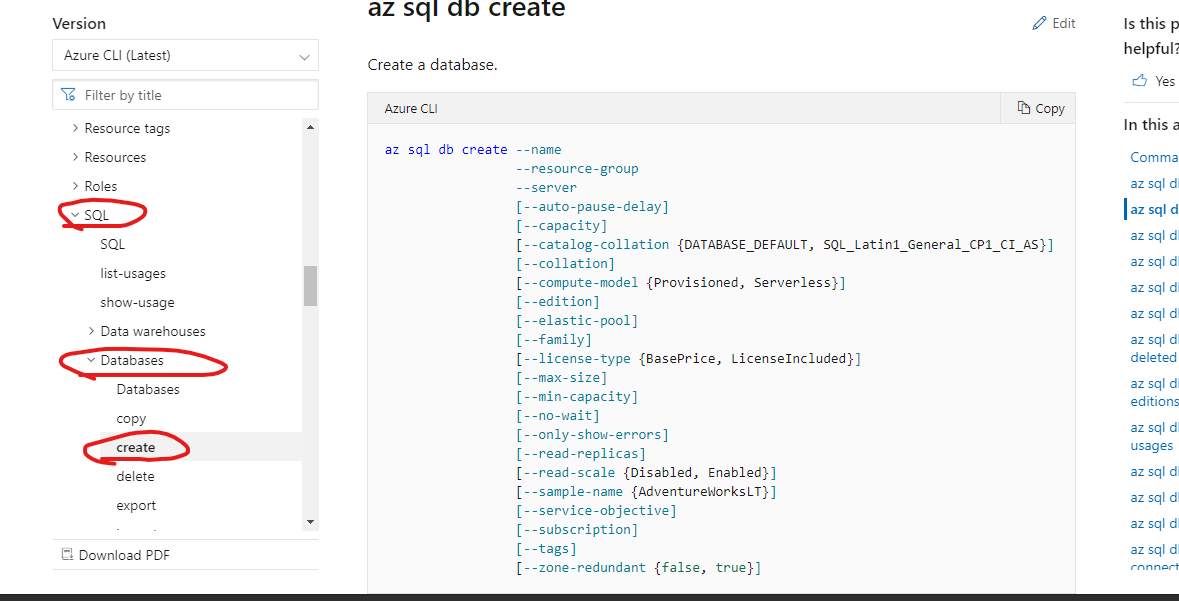Click the Edit pencil icon
The image size is (1179, 601).
pyautogui.click(x=1040, y=23)
